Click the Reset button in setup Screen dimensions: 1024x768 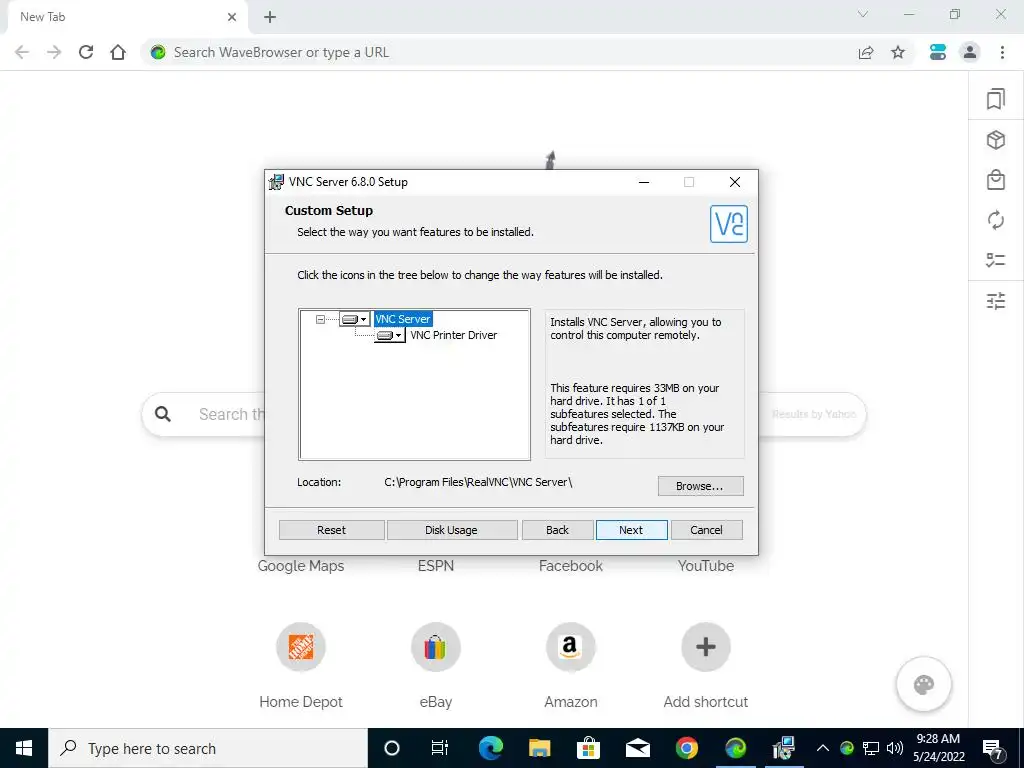click(331, 530)
